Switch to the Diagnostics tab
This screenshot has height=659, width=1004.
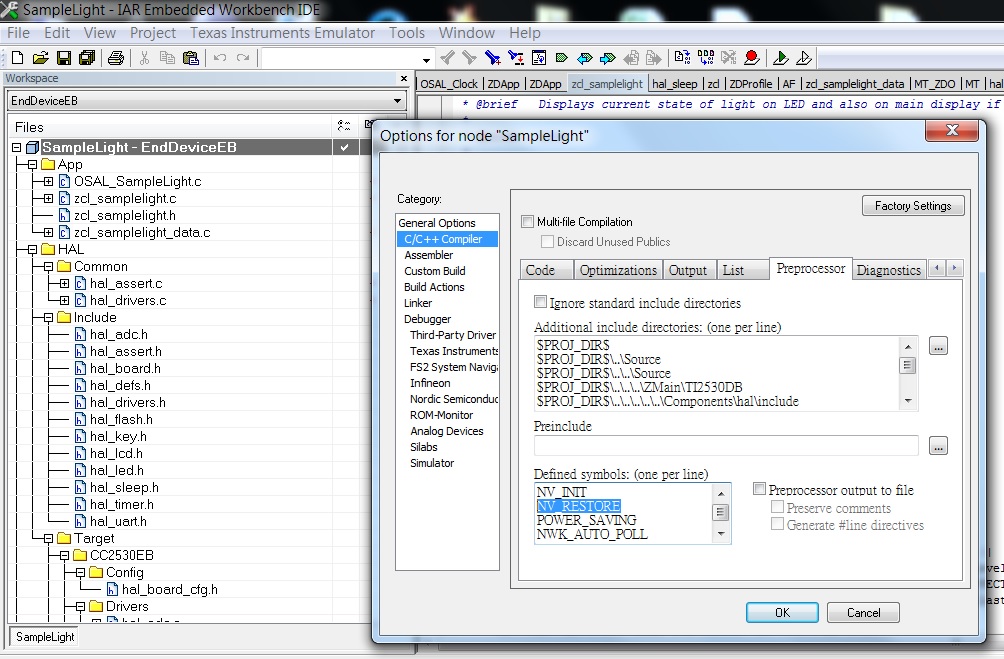point(889,270)
